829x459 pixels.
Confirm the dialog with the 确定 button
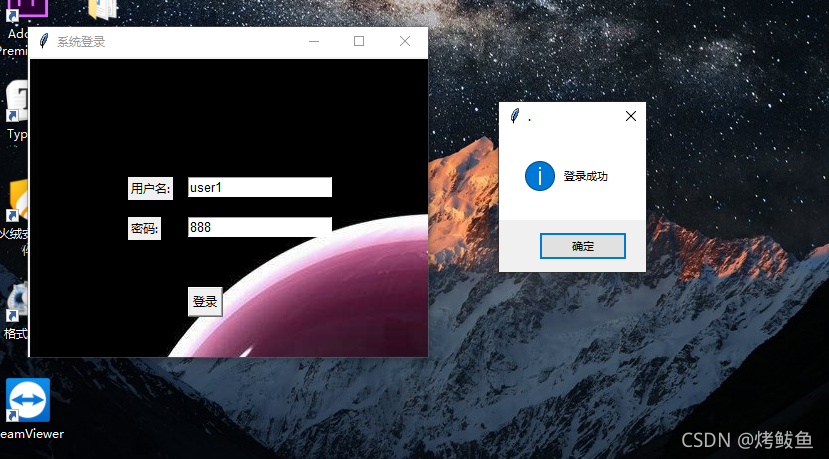pos(583,246)
